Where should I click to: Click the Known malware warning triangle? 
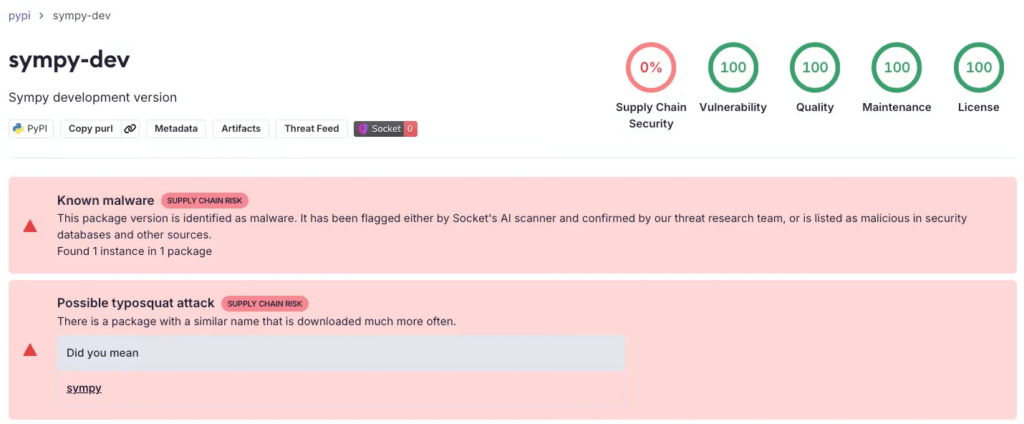(30, 226)
